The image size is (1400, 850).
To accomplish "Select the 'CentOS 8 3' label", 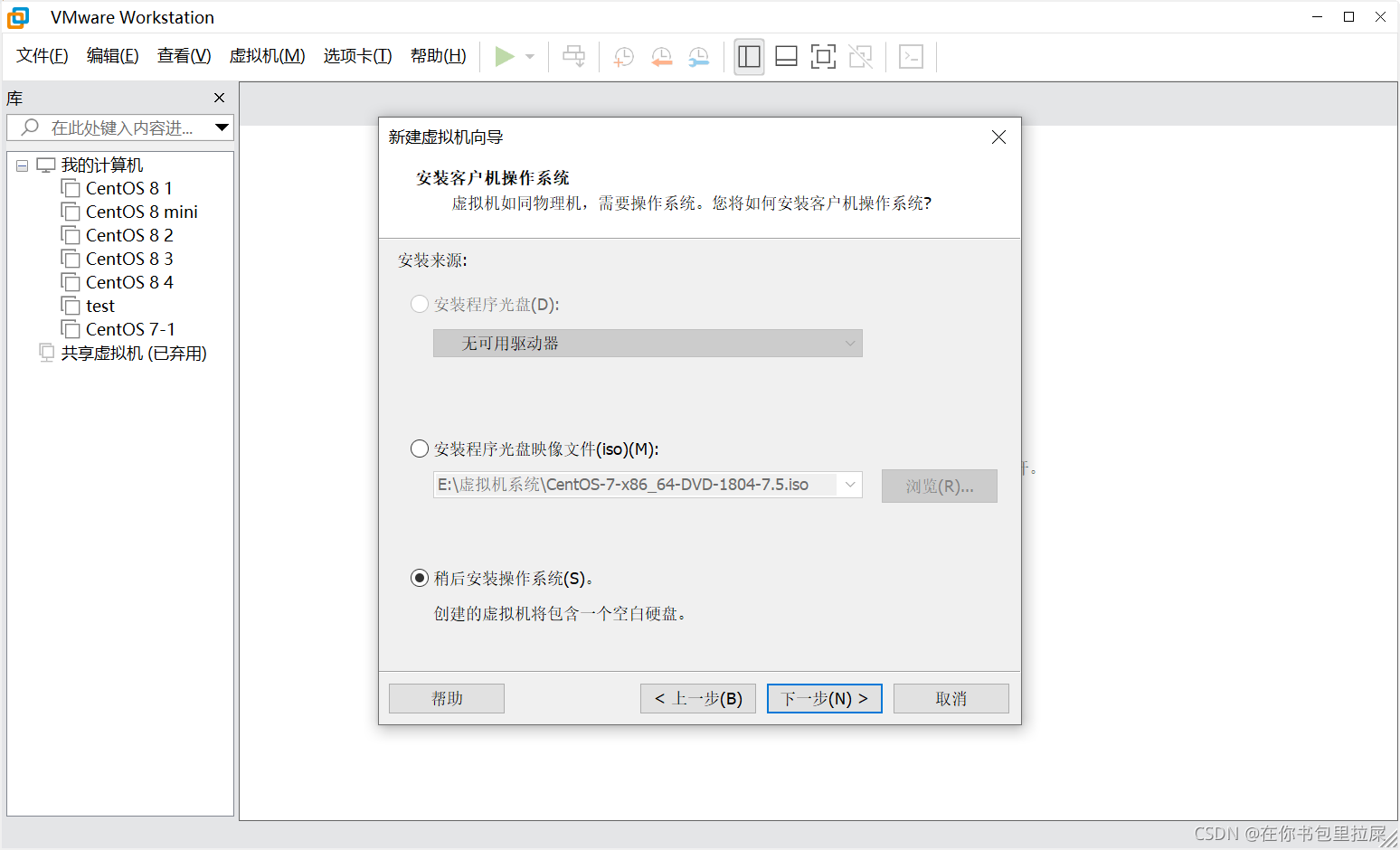I will pyautogui.click(x=129, y=259).
